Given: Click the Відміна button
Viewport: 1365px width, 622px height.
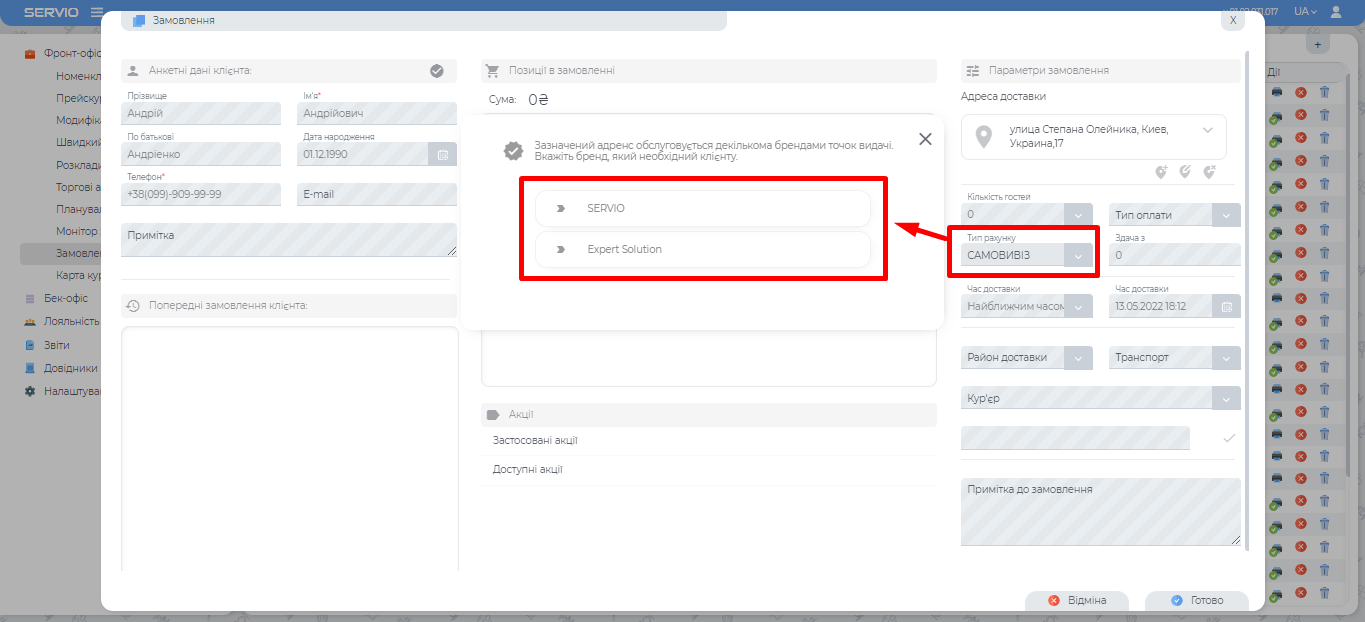Looking at the screenshot, I should (x=1077, y=601).
